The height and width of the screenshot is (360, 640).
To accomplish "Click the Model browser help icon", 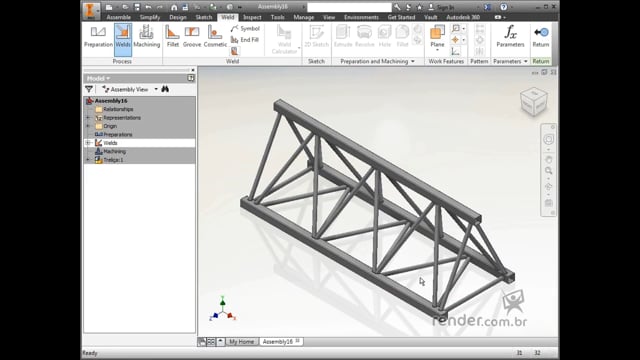I will pos(191,78).
